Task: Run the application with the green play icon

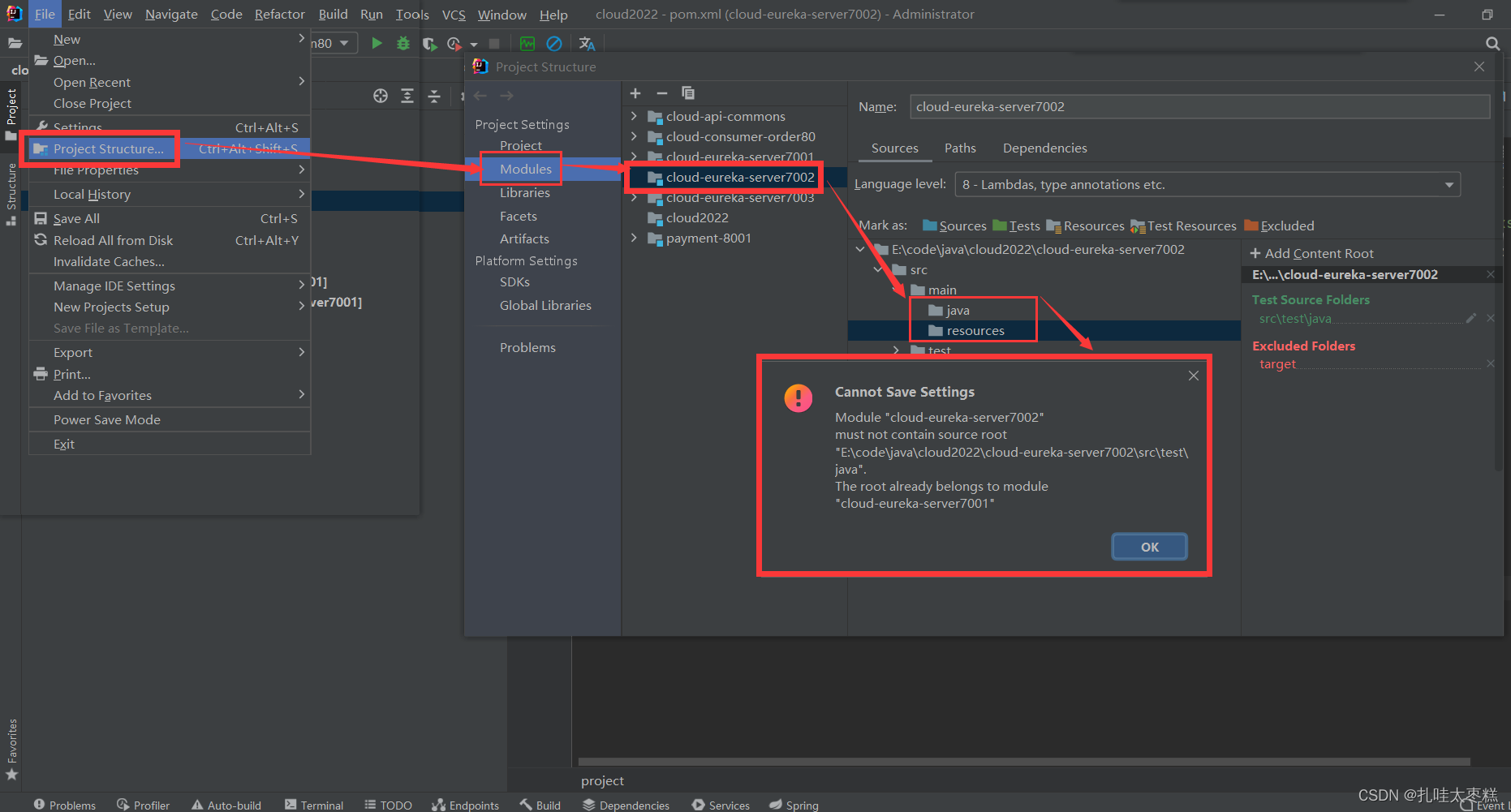Action: pos(377,43)
